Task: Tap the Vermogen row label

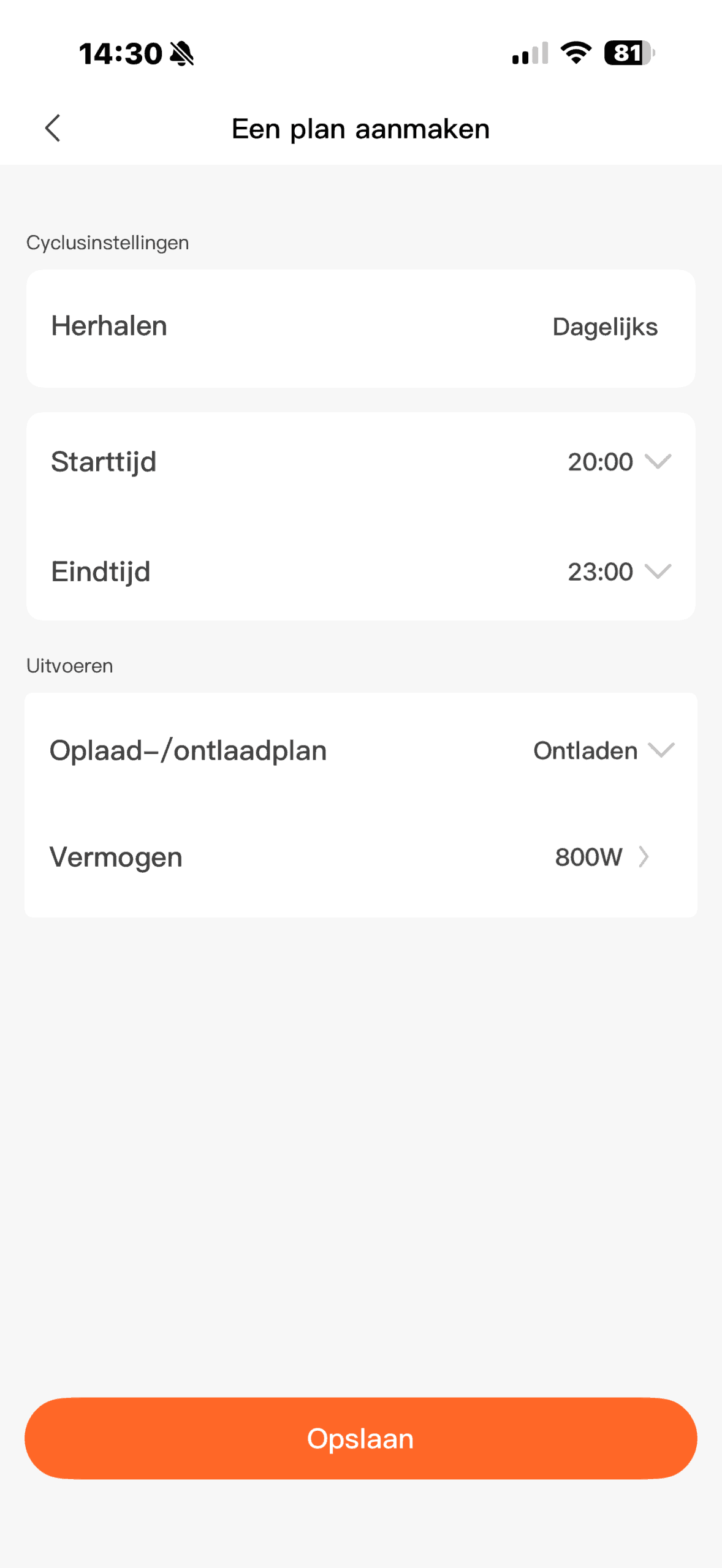Action: click(116, 858)
